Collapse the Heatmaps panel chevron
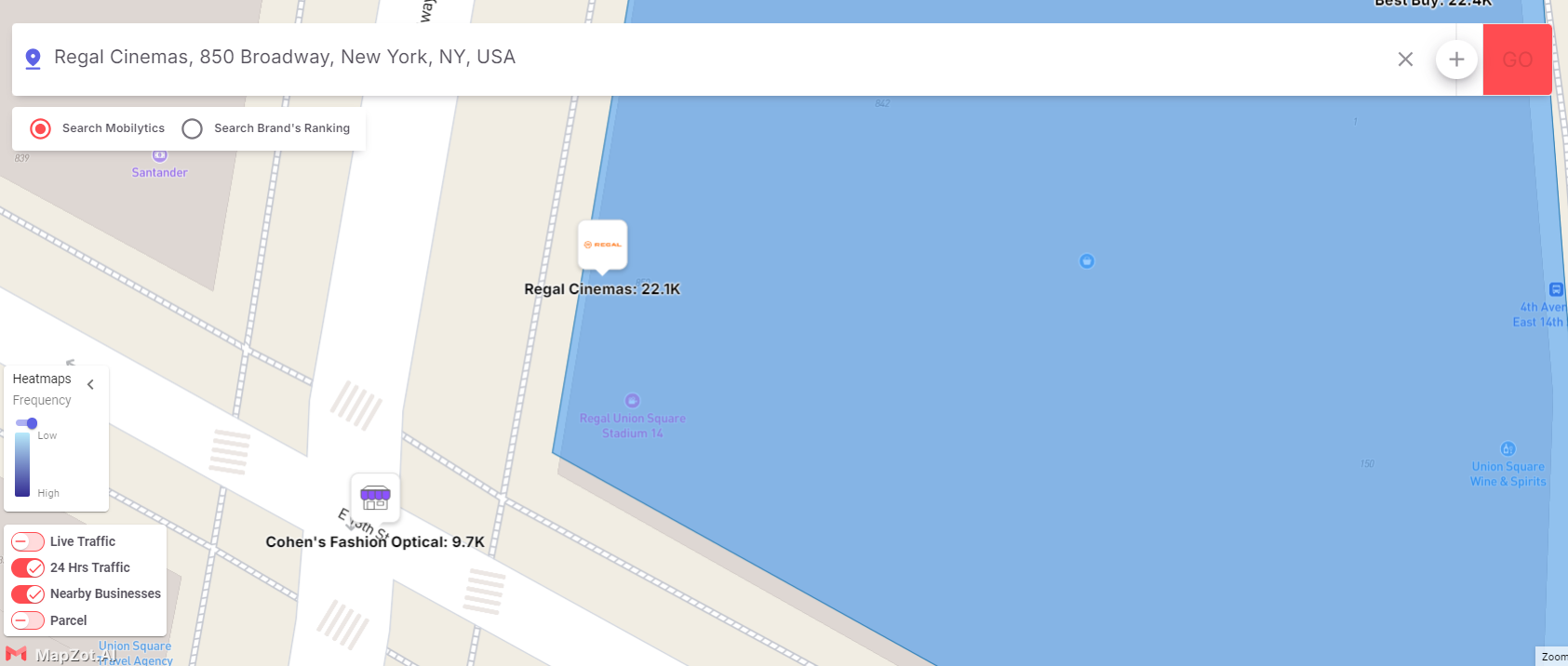Viewport: 1568px width, 666px height. [90, 384]
